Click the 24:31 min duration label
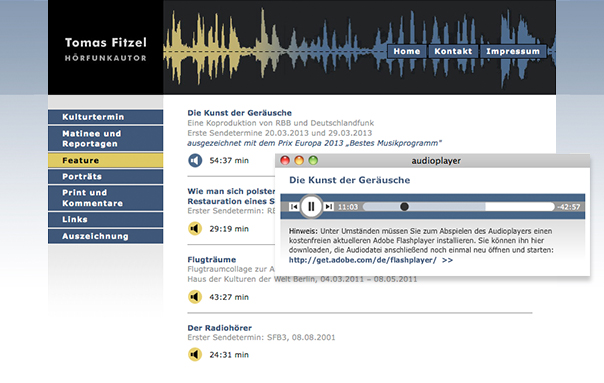 (229, 355)
